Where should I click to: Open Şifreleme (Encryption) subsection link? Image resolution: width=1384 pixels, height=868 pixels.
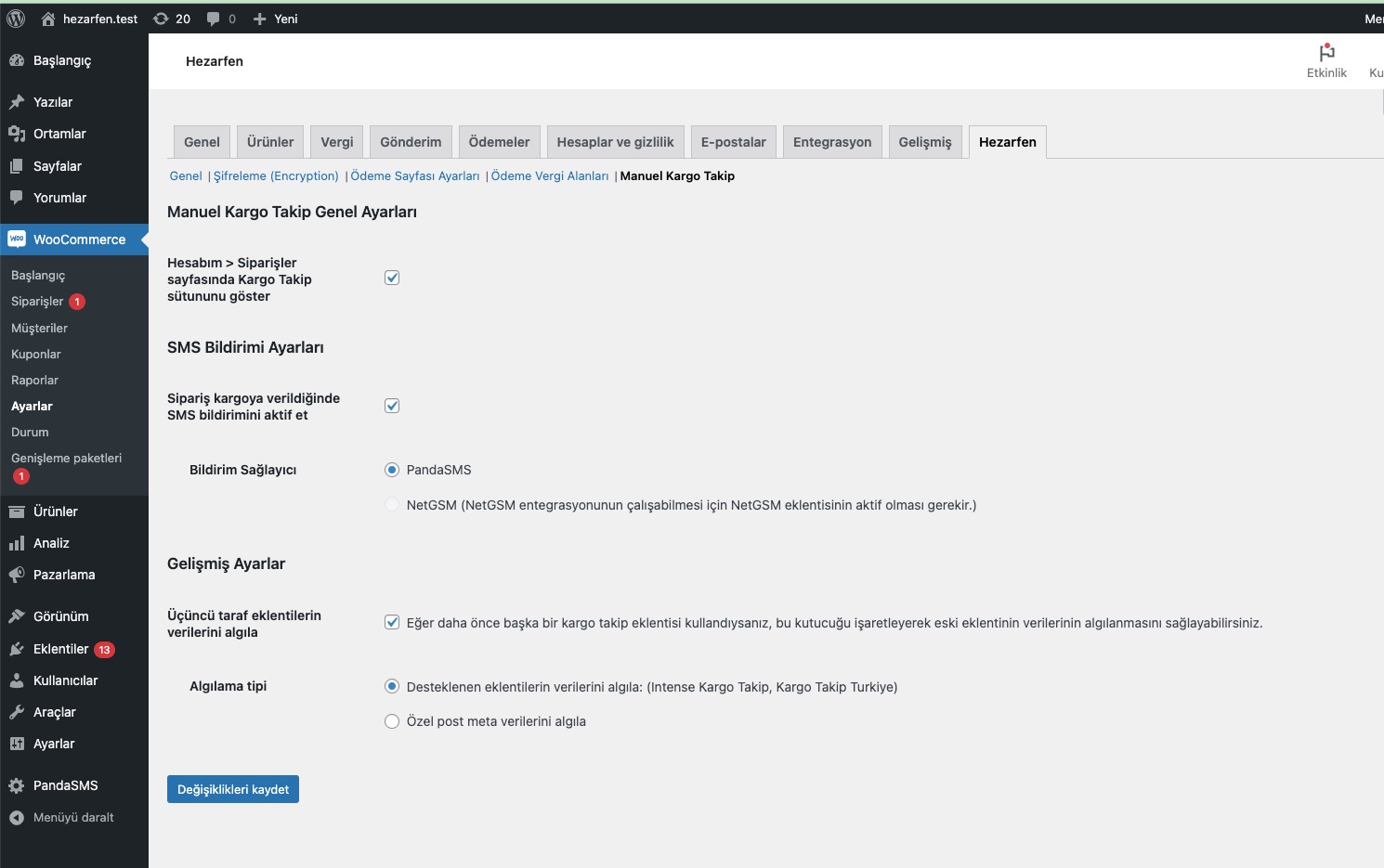pos(276,175)
